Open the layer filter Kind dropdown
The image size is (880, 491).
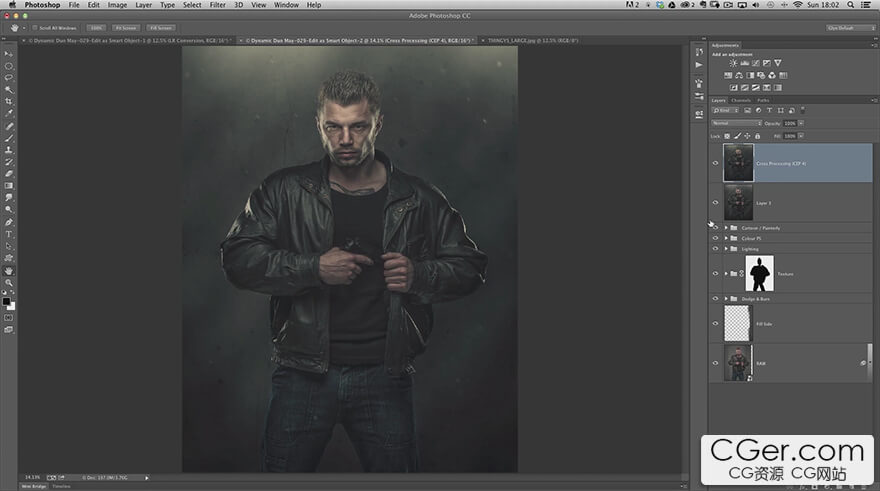pyautogui.click(x=726, y=111)
